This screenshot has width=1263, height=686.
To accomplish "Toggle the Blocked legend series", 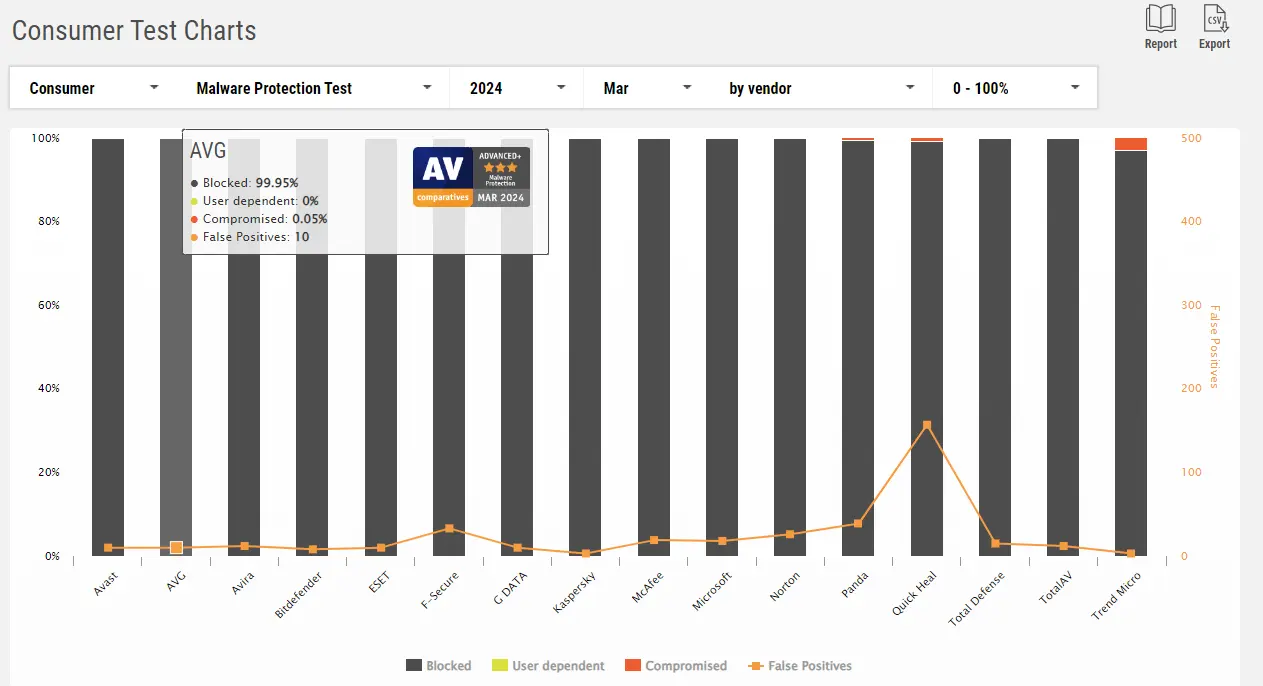I will (x=438, y=665).
